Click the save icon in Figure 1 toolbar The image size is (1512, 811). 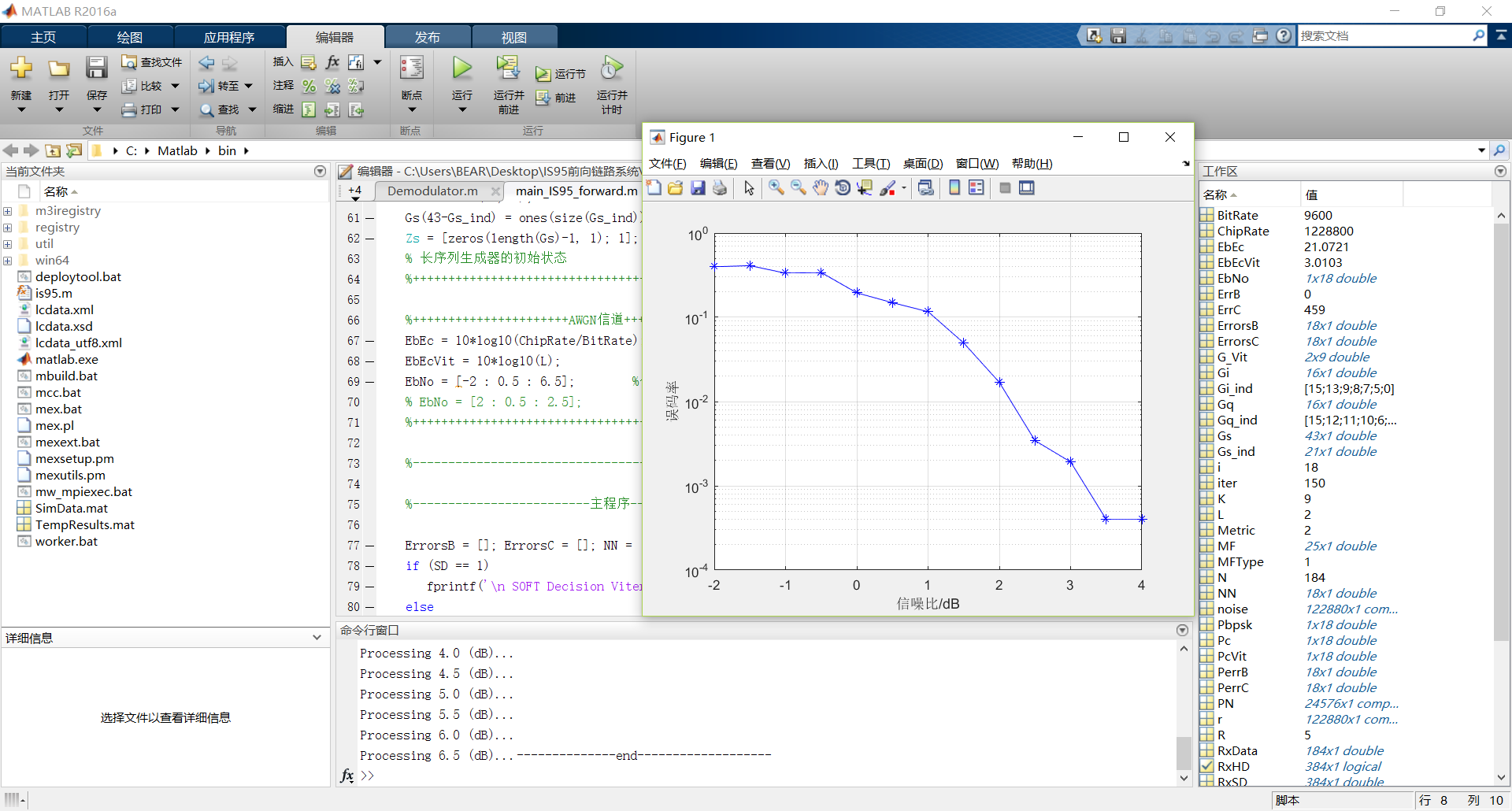click(698, 188)
